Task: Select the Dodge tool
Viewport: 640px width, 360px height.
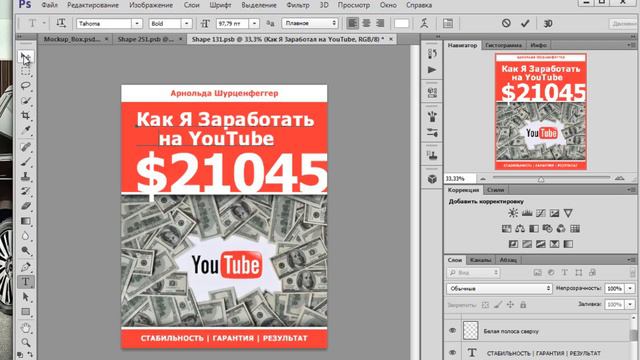Action: pyautogui.click(x=25, y=251)
